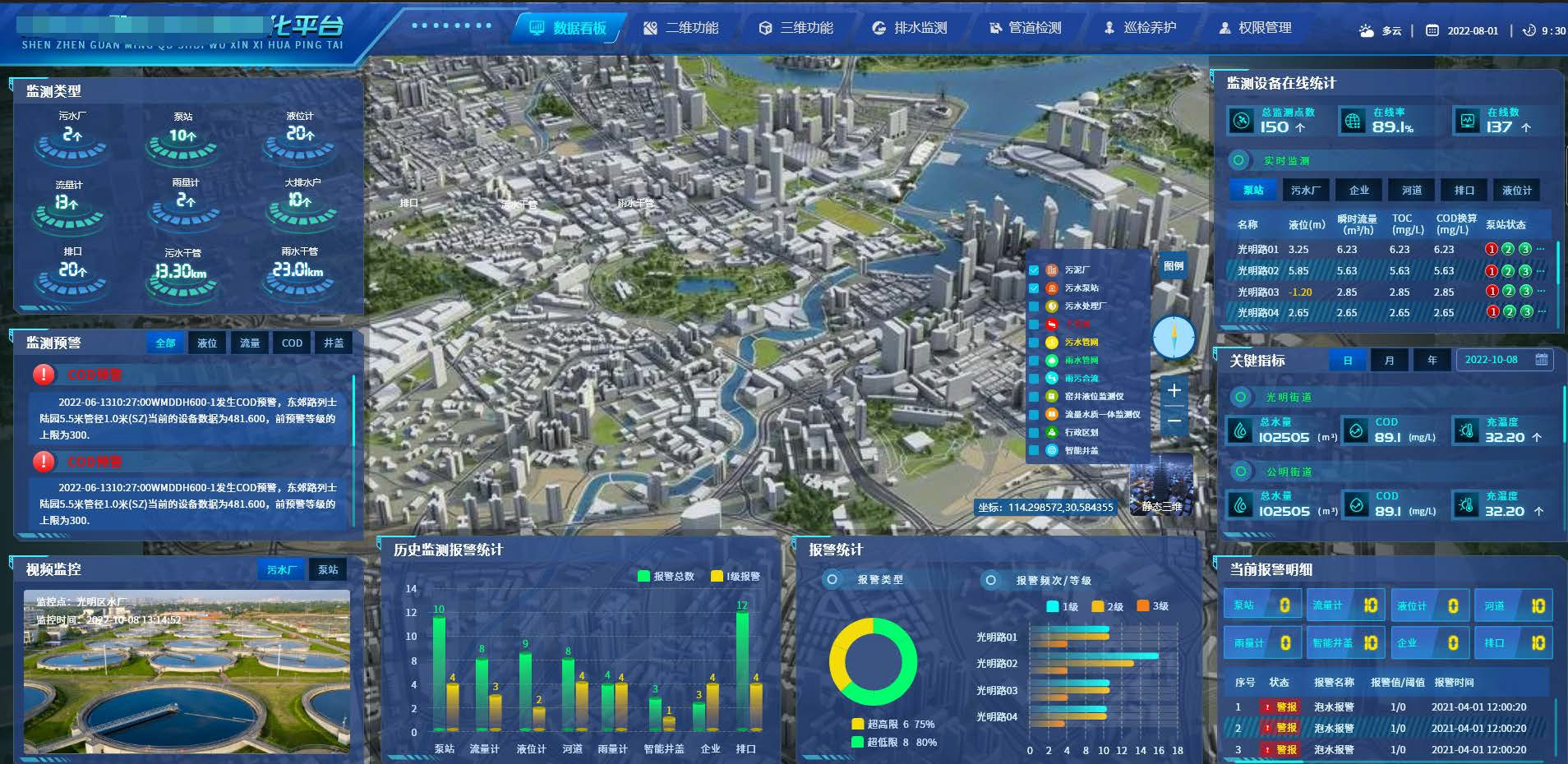Open the calendar icon in 关键指标 date field
Viewport: 1568px width, 764px height.
click(x=1541, y=360)
